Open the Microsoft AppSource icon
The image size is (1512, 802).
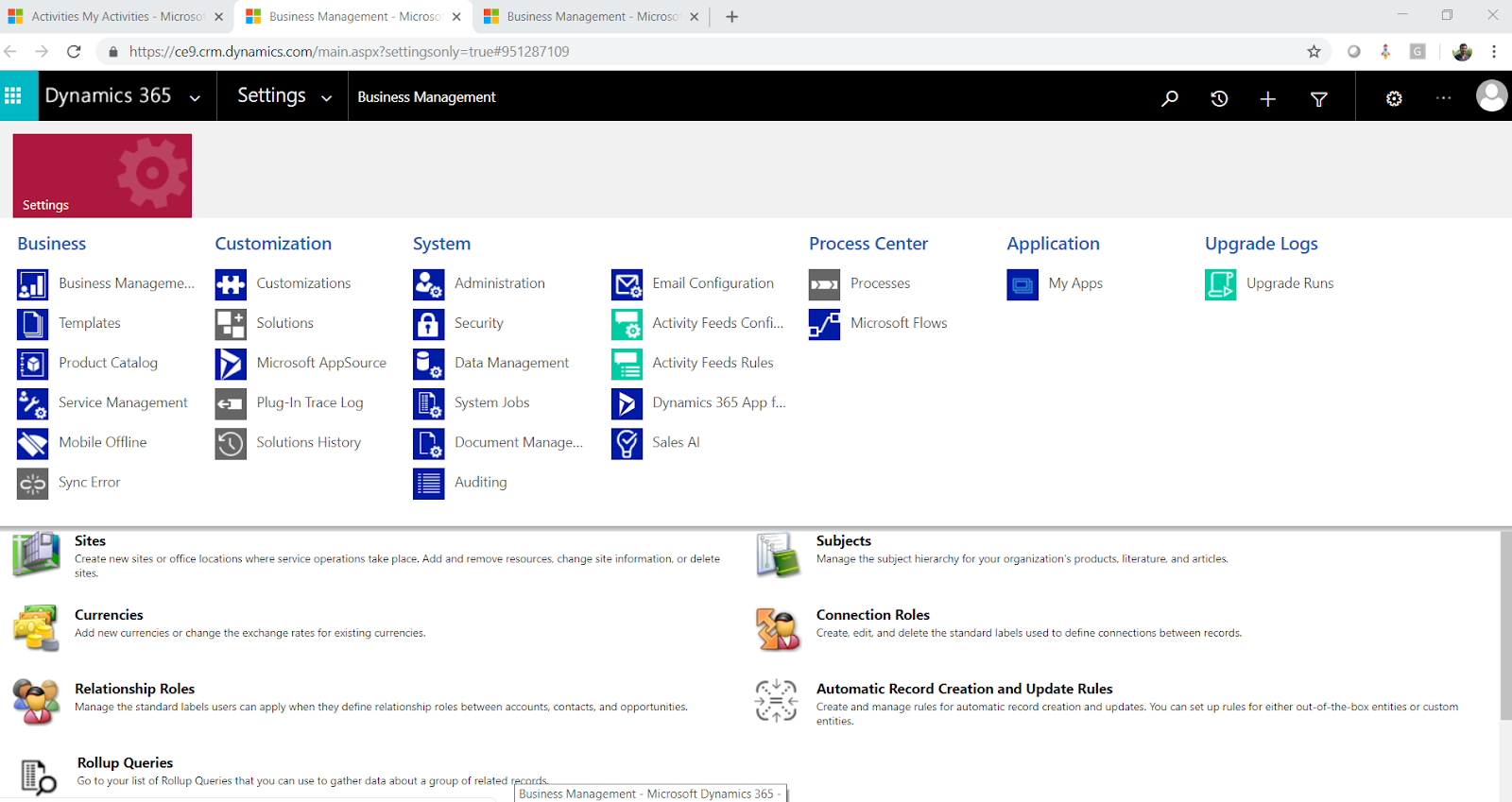(x=231, y=364)
